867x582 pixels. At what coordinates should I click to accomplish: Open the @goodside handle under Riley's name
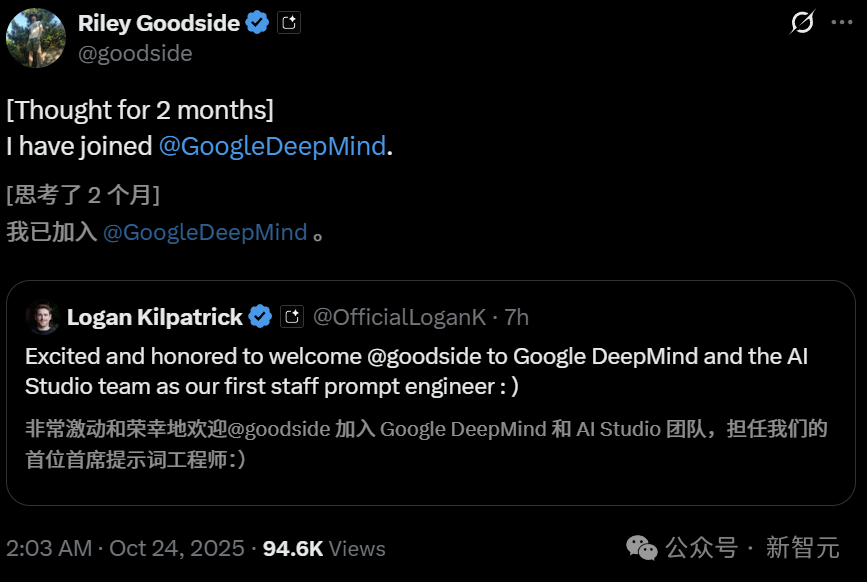coord(135,53)
